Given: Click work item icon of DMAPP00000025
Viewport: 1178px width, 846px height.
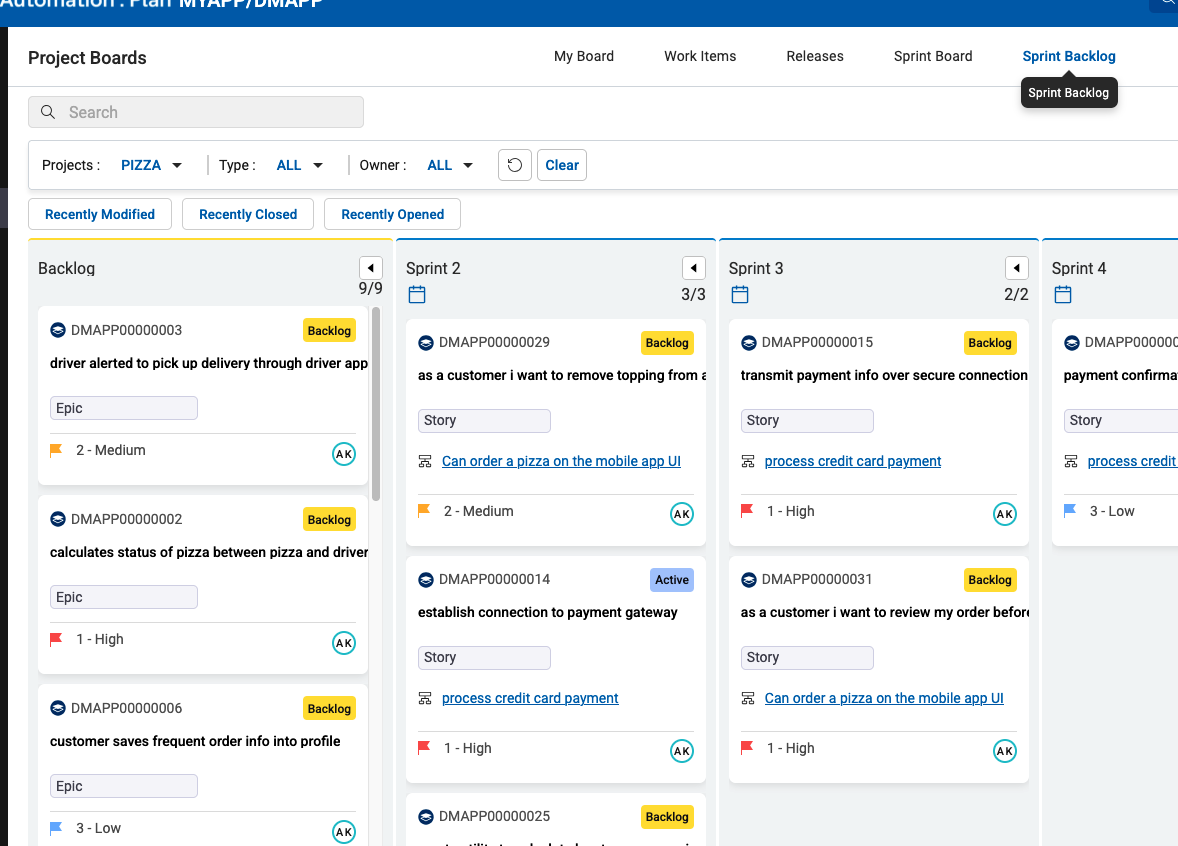Looking at the screenshot, I should (426, 817).
